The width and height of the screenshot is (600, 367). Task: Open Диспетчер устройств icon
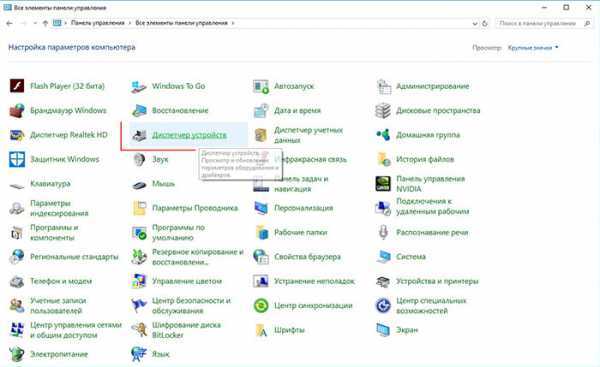(x=139, y=135)
